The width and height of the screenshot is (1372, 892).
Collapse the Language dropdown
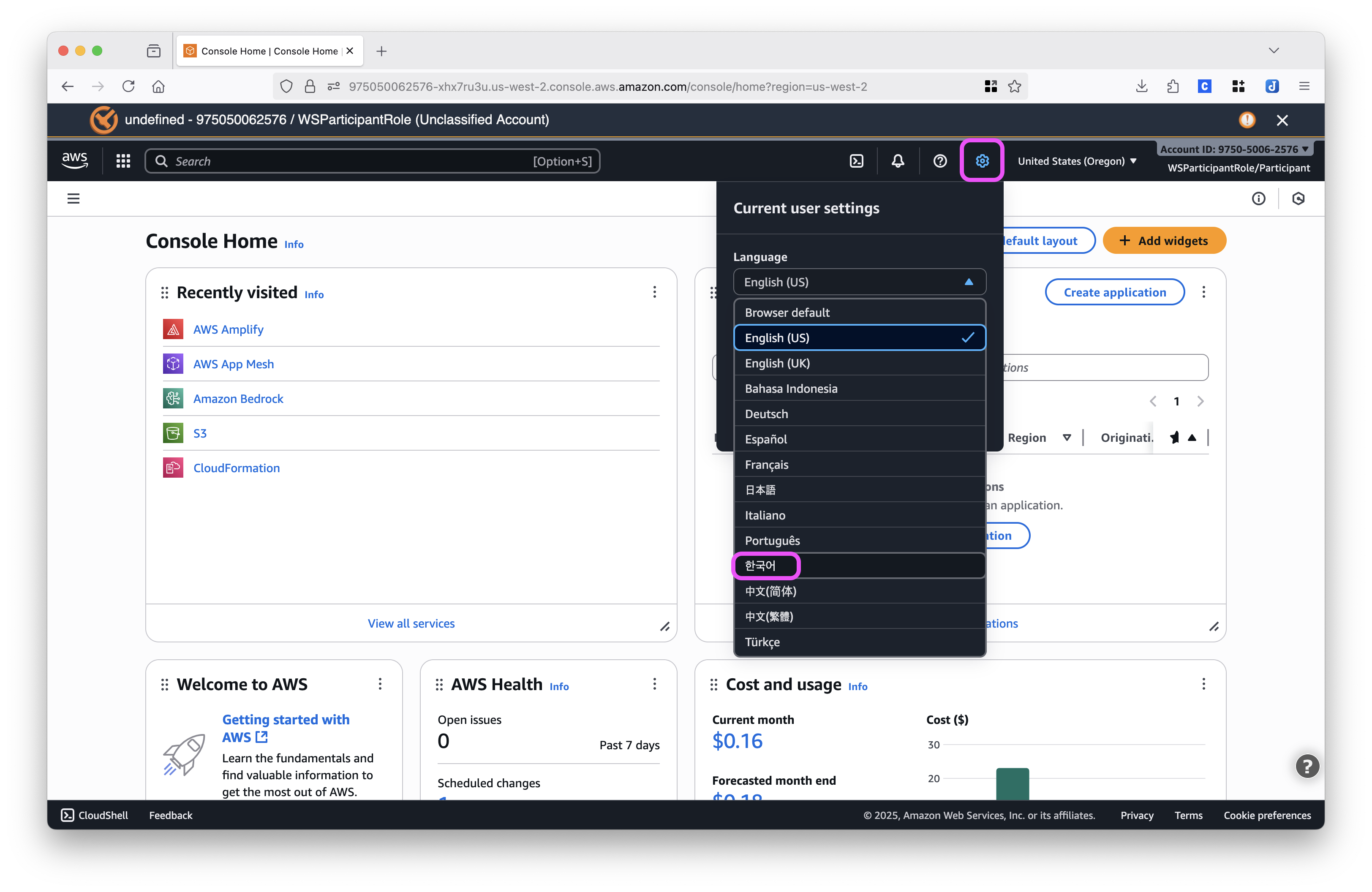pyautogui.click(x=860, y=282)
